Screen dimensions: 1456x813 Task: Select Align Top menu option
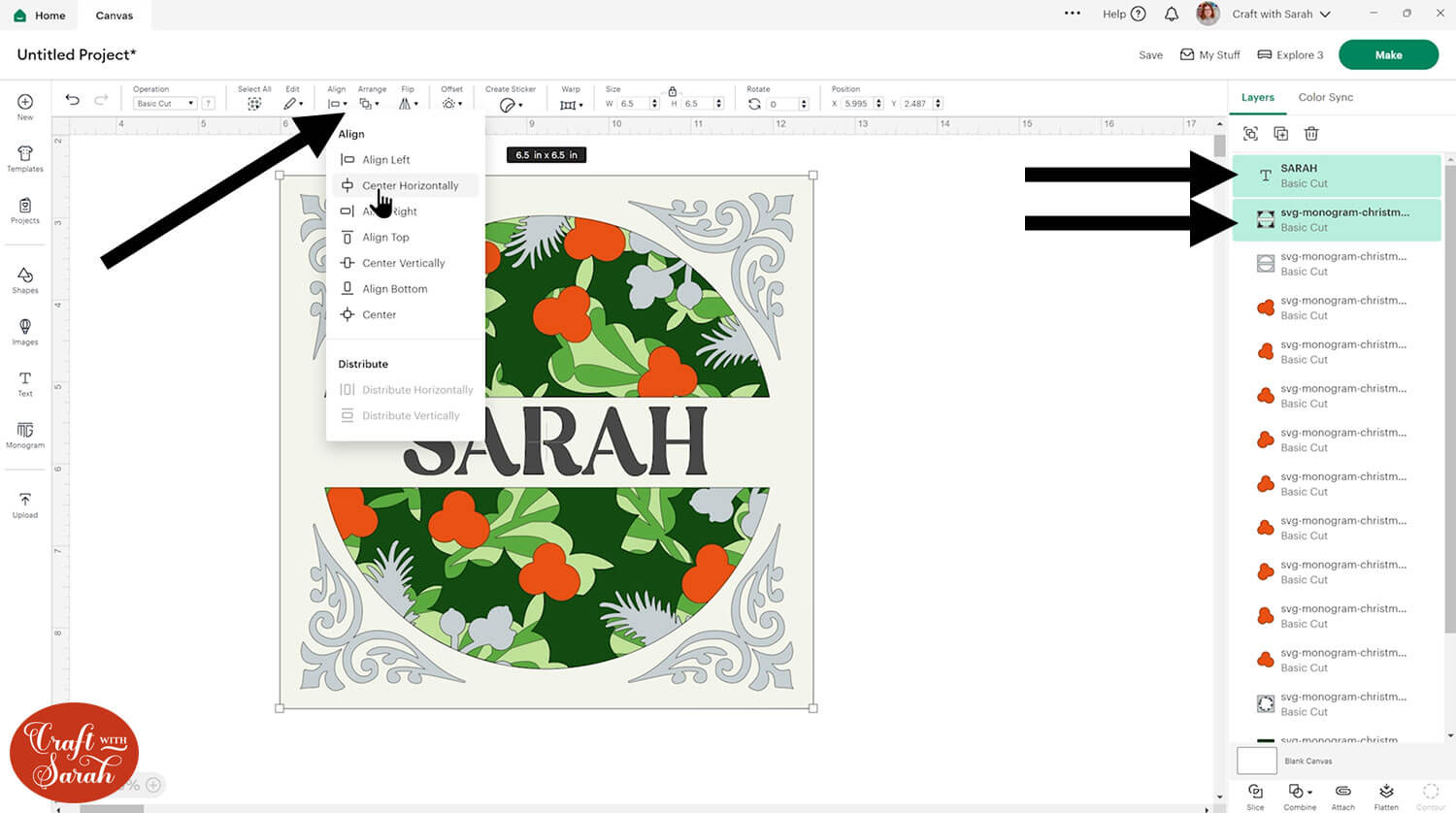(385, 238)
